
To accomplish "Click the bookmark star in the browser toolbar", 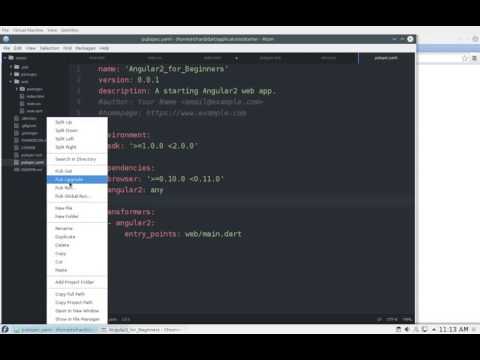I will click(x=465, y=58).
